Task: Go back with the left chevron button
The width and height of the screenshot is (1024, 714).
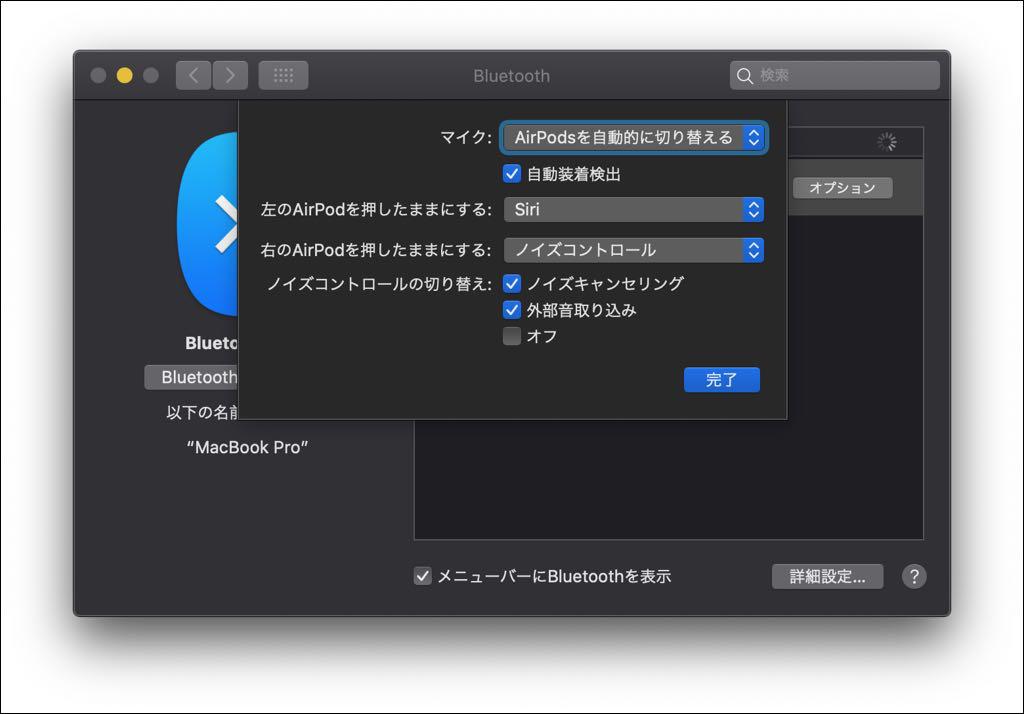Action: click(x=193, y=76)
